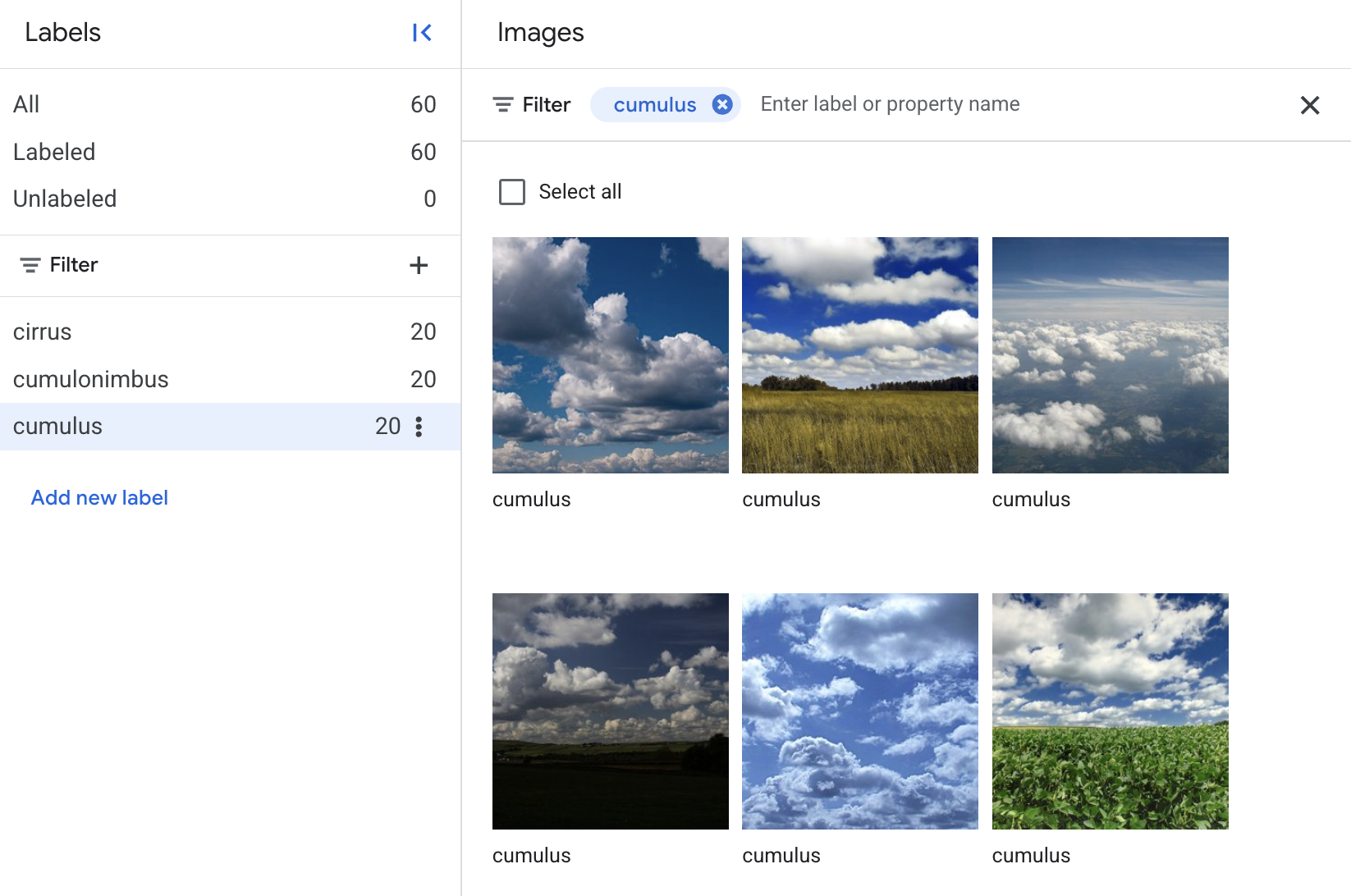Open the cumulus label three-dot menu

click(419, 427)
